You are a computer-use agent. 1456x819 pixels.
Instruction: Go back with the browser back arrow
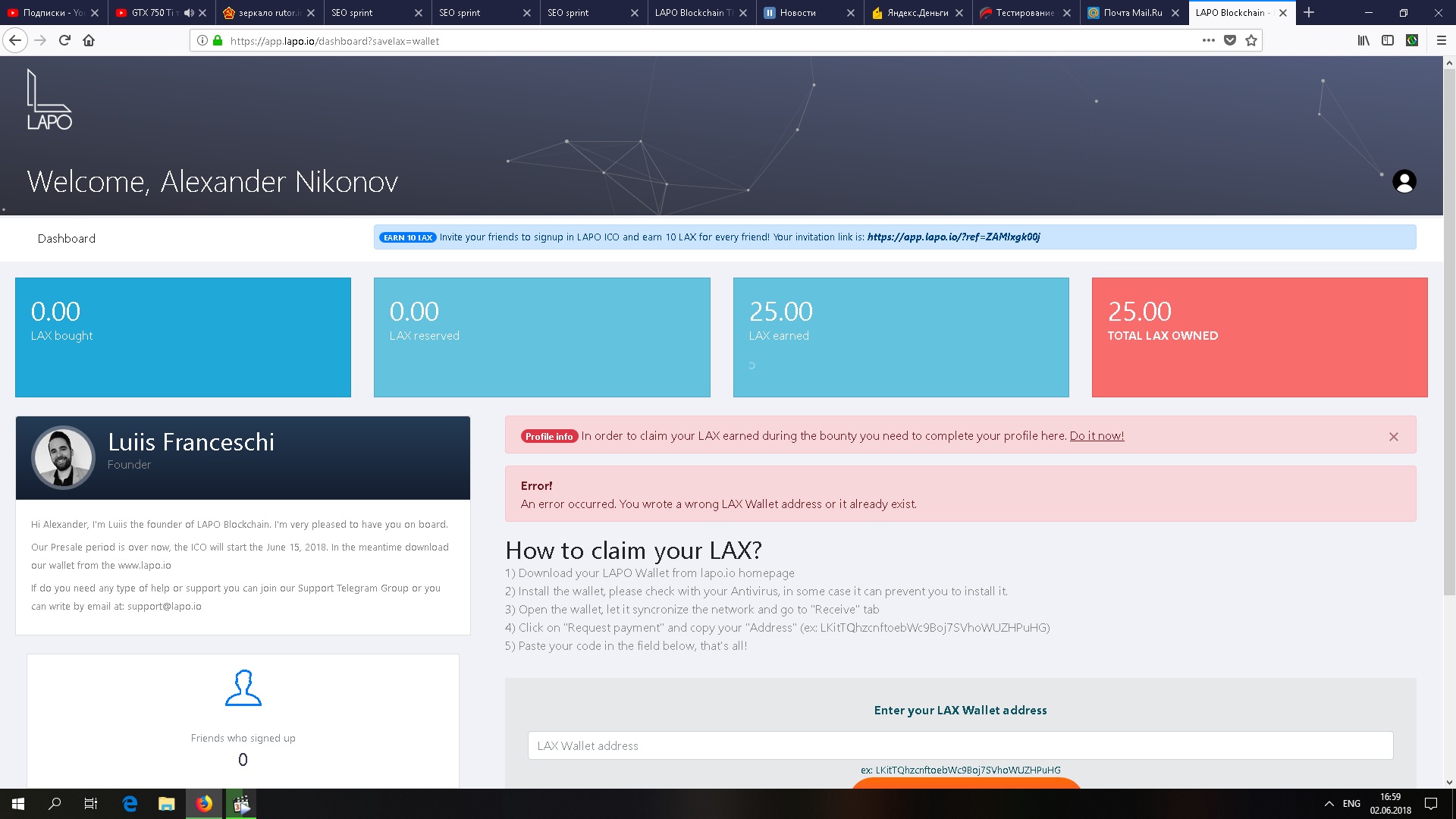[15, 40]
